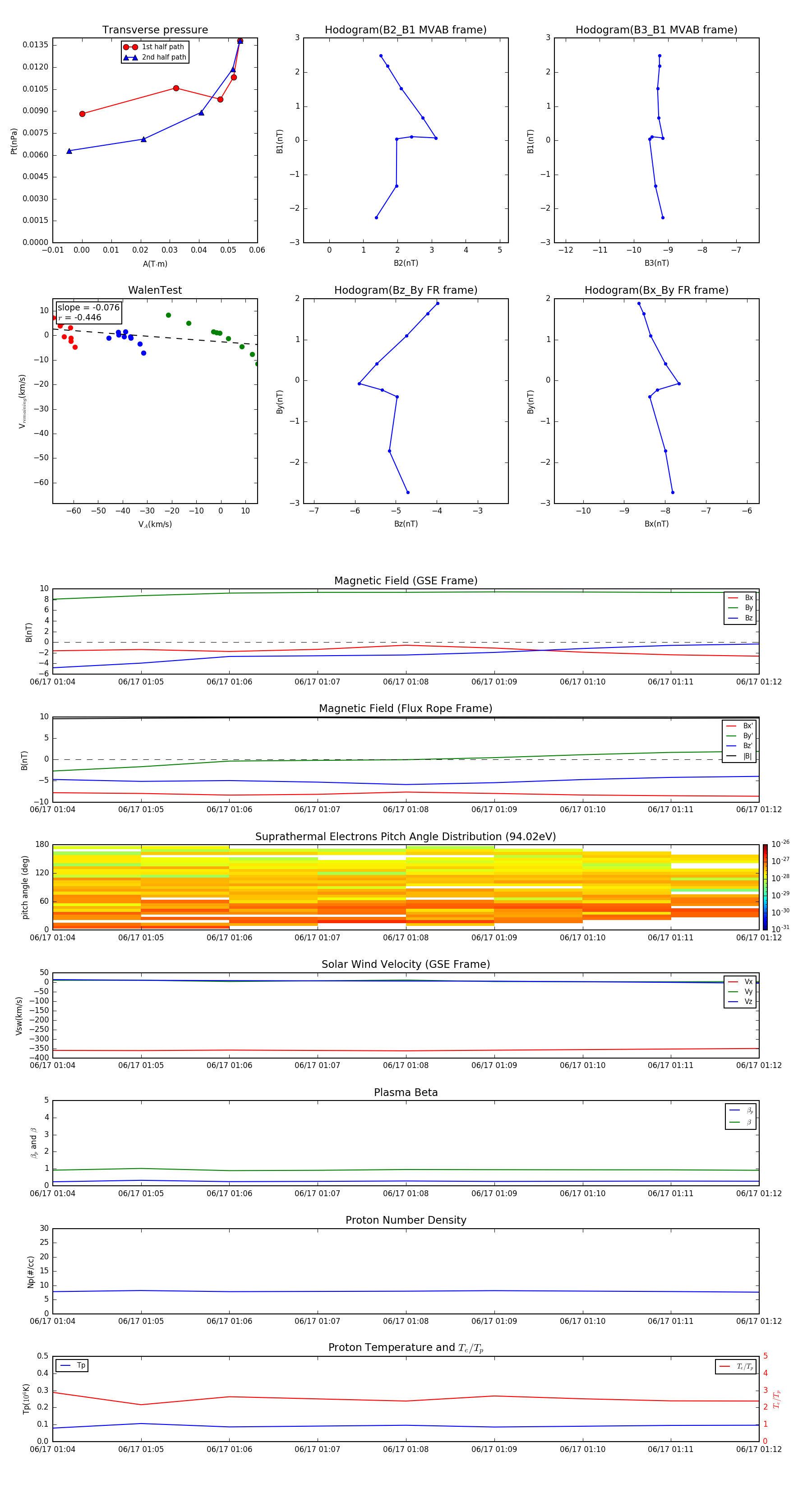Image resolution: width=812 pixels, height=1489 pixels.
Task: Click the Vz legend entry in solar wind plot
Action: pyautogui.click(x=740, y=1002)
